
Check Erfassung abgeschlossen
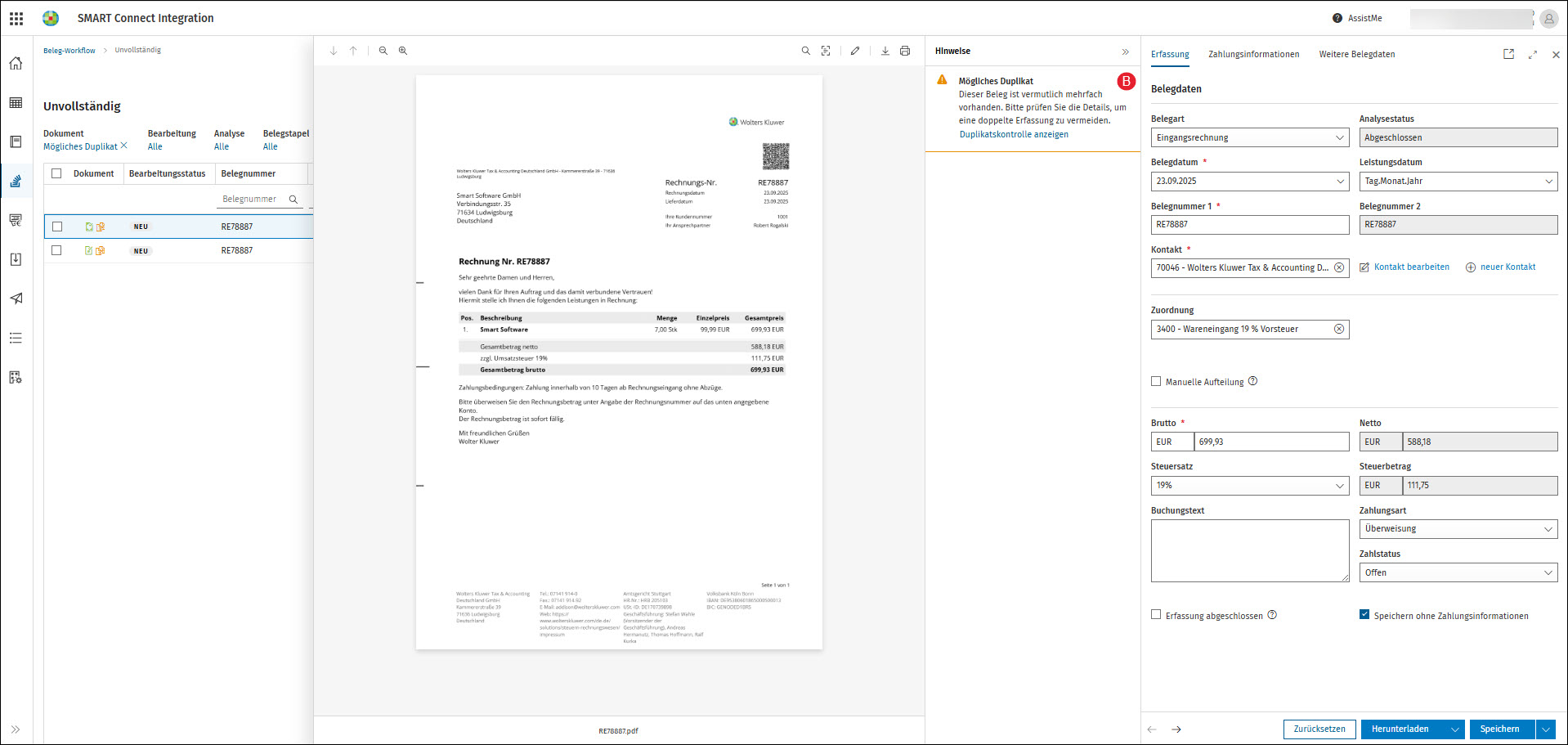click(1156, 615)
